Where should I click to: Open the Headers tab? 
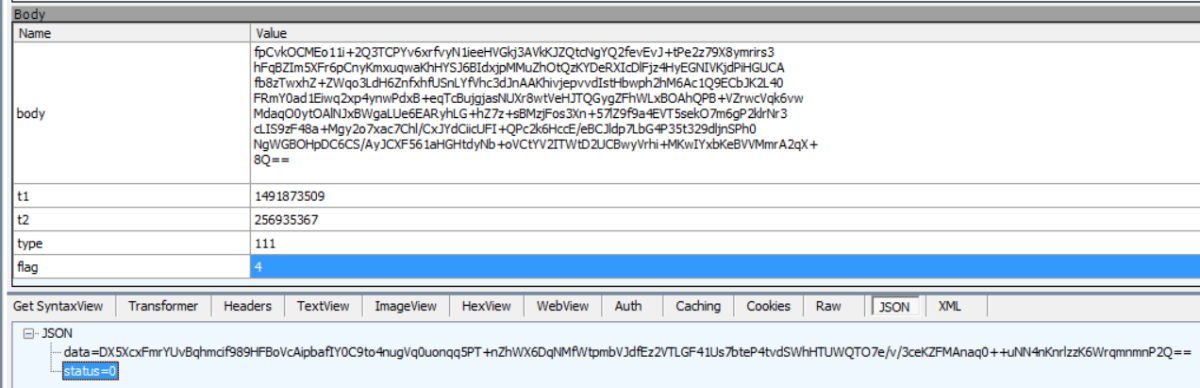coord(248,306)
